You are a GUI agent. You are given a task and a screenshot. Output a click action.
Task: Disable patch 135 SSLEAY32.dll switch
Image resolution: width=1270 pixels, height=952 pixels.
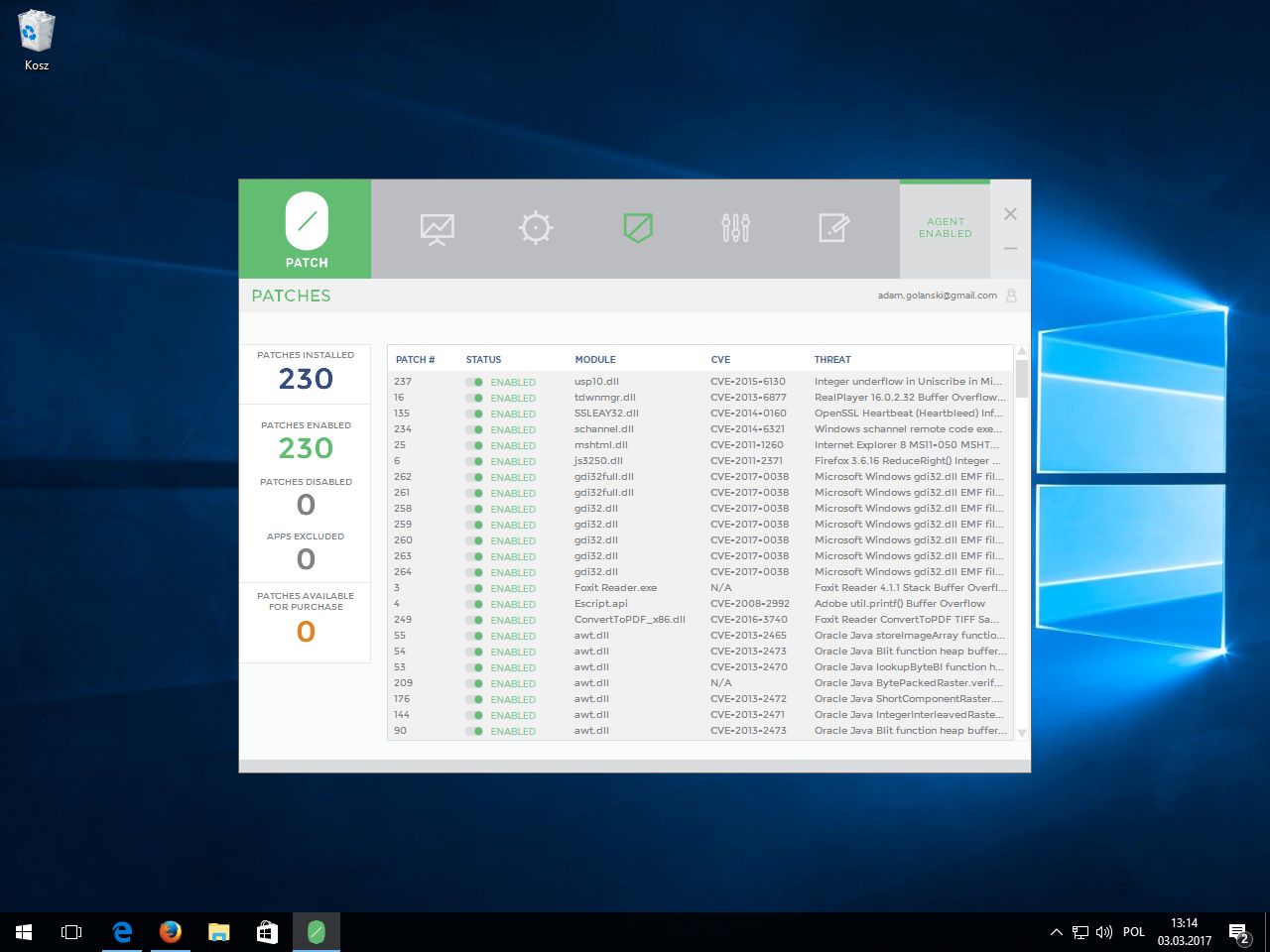474,414
